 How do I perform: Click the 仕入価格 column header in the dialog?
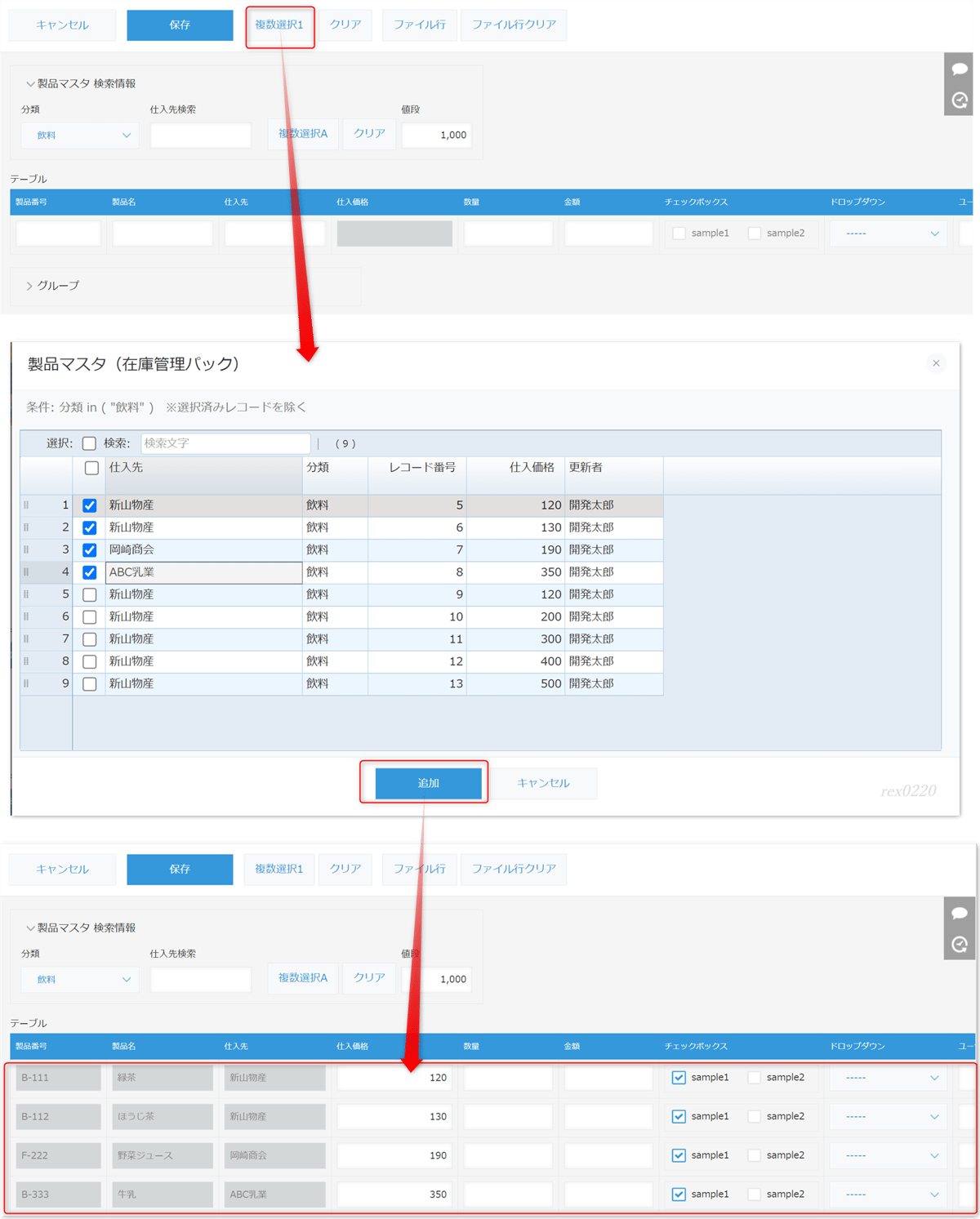point(515,475)
